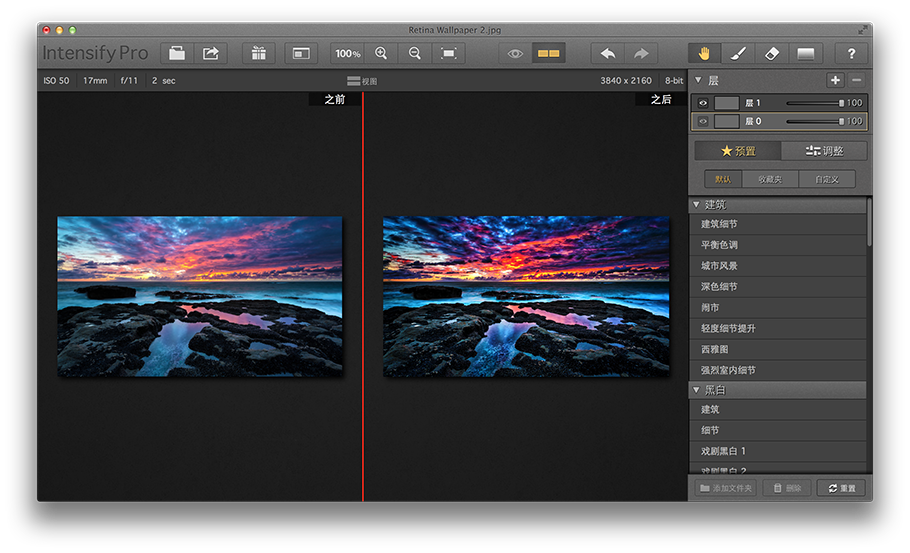Apply the 建筑细节 preset

[778, 224]
